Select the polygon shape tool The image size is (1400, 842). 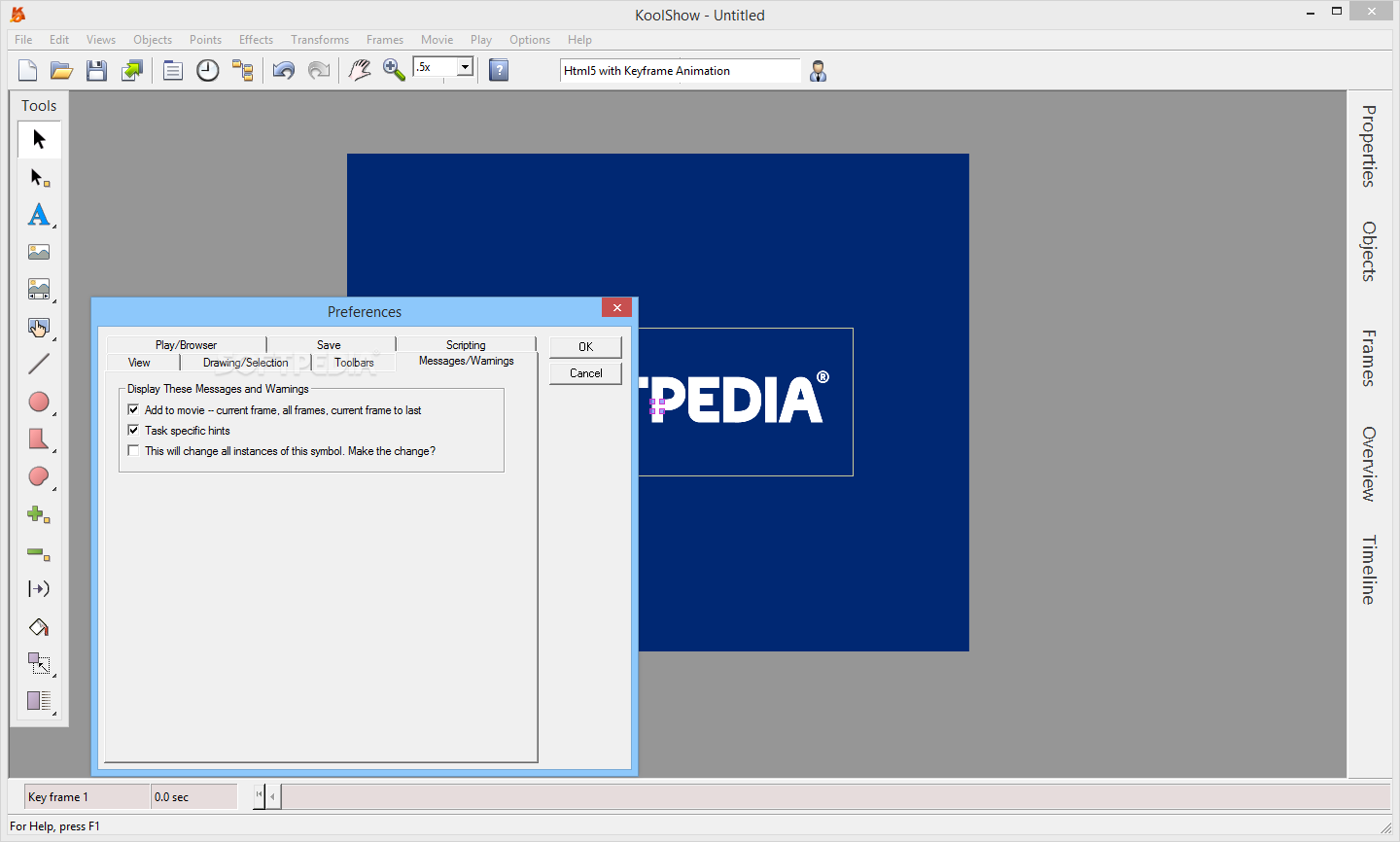(39, 439)
